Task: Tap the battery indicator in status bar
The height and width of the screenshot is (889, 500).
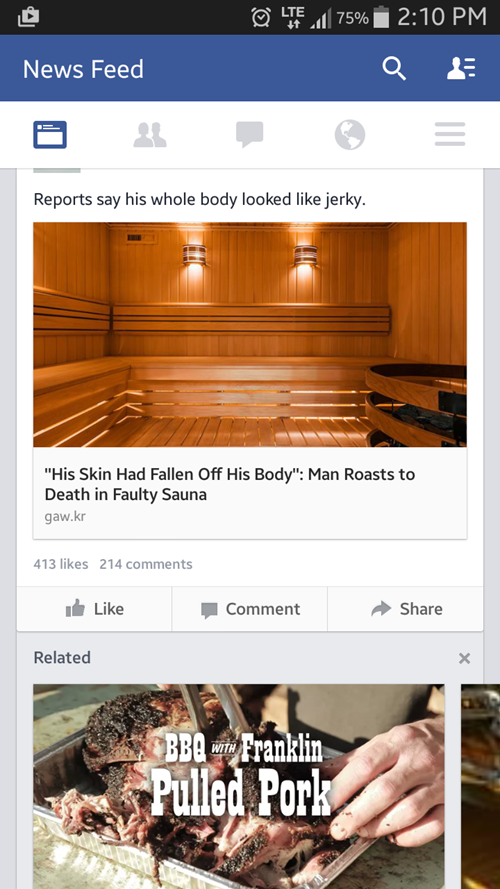Action: 382,18
